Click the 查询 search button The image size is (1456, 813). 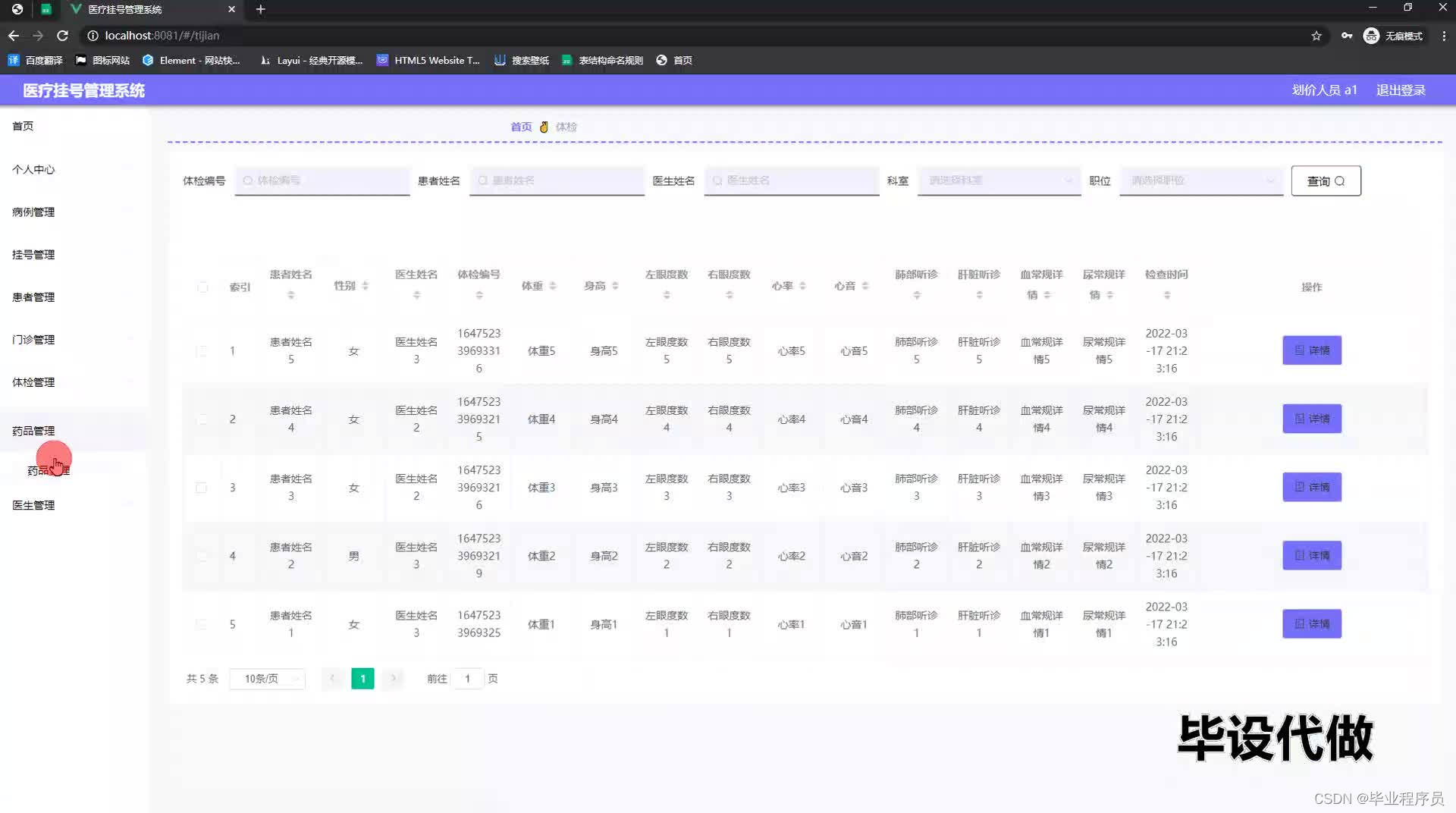(x=1326, y=180)
